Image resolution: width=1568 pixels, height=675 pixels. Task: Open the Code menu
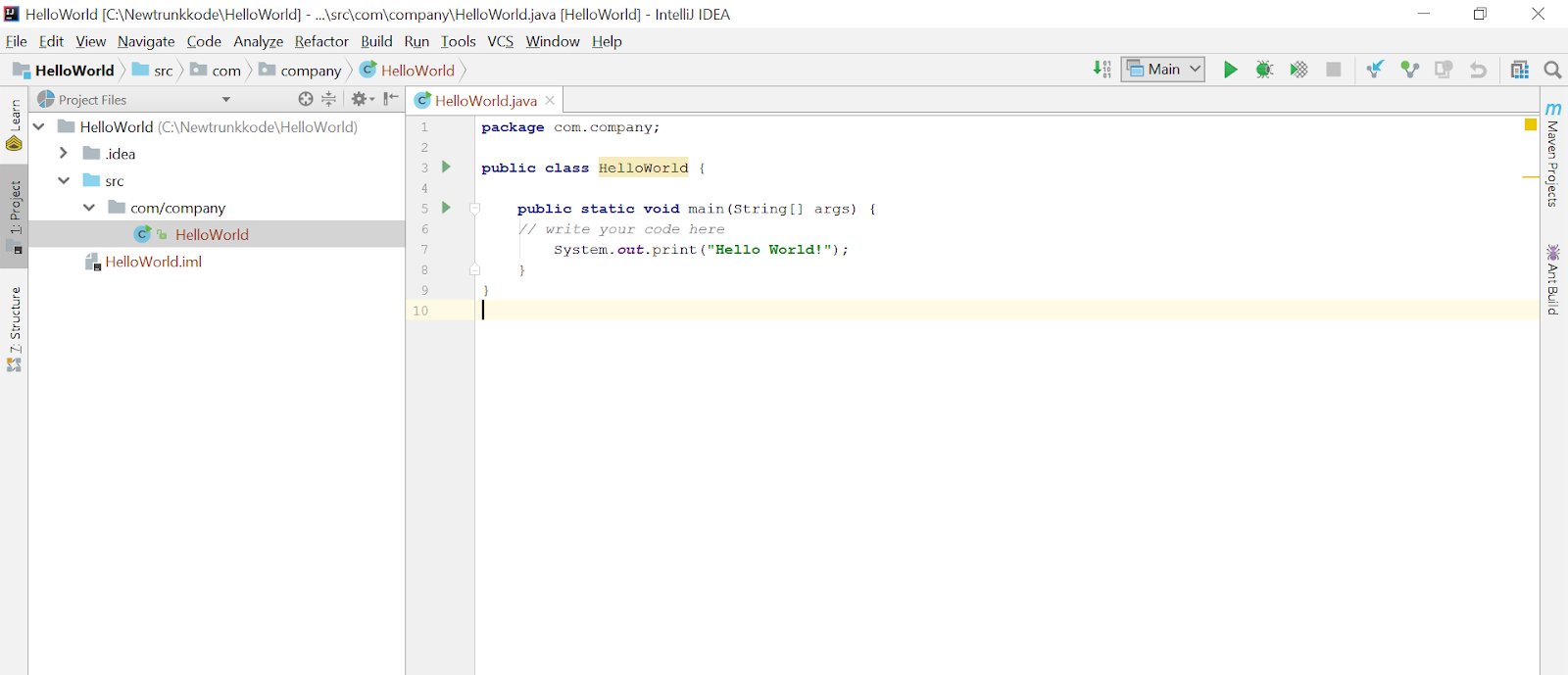pyautogui.click(x=204, y=41)
